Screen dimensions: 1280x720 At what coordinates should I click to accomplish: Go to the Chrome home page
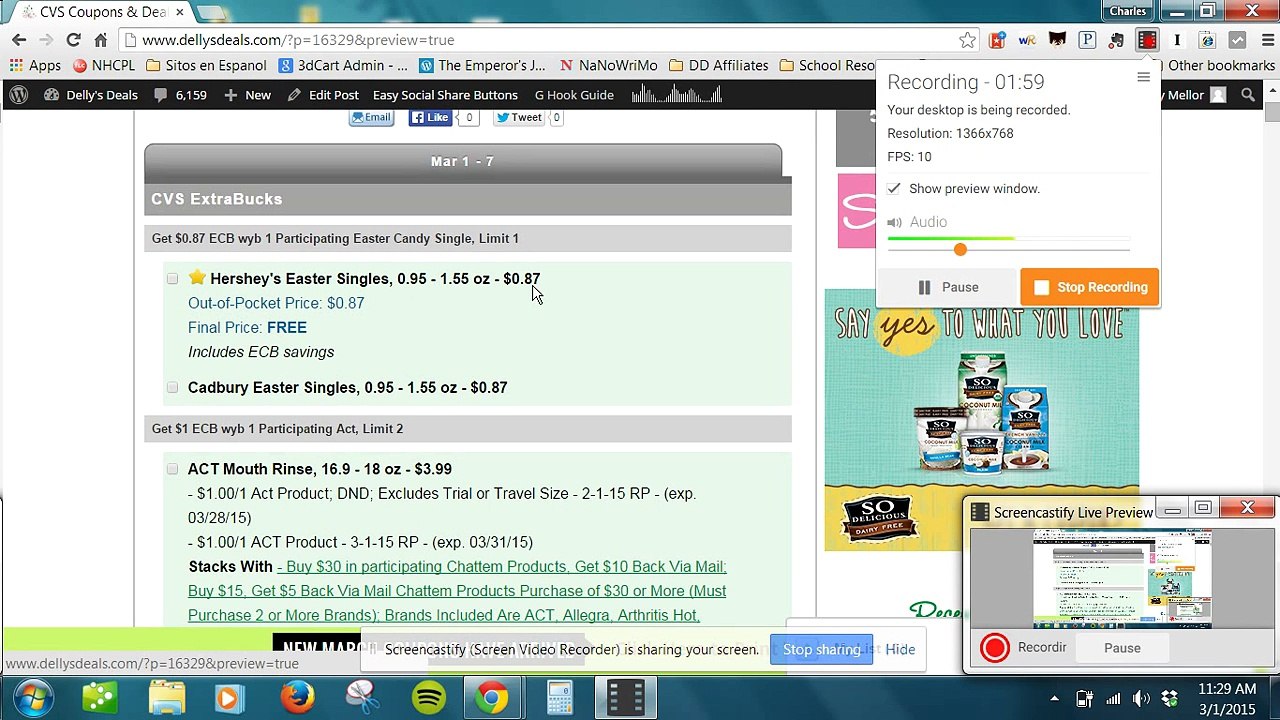(x=100, y=40)
